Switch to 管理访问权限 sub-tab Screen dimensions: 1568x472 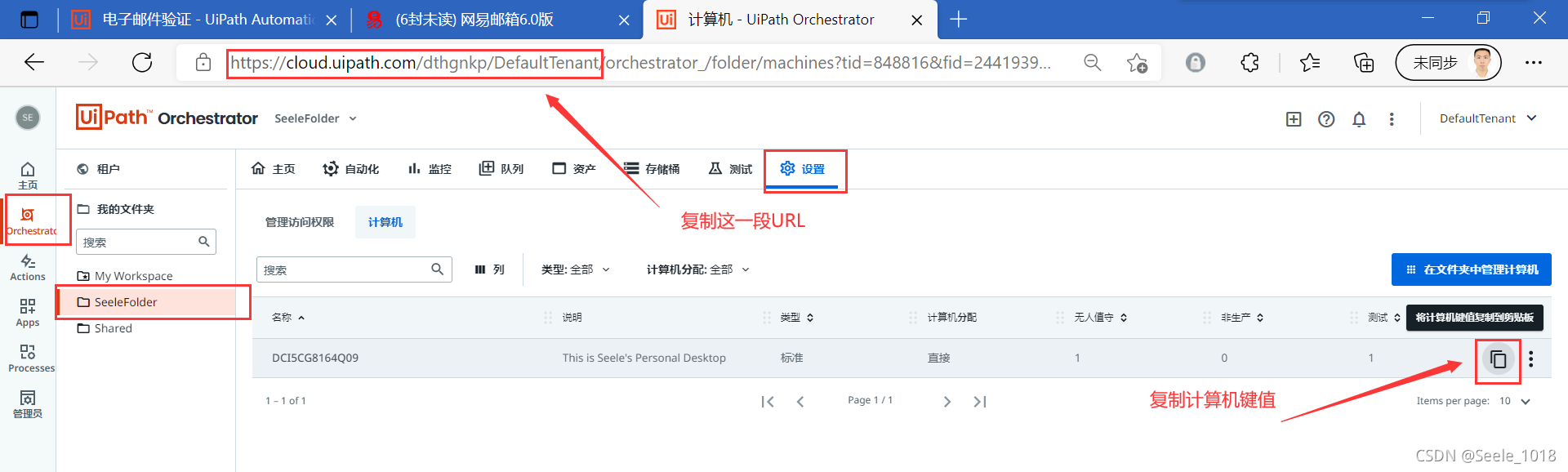point(300,222)
